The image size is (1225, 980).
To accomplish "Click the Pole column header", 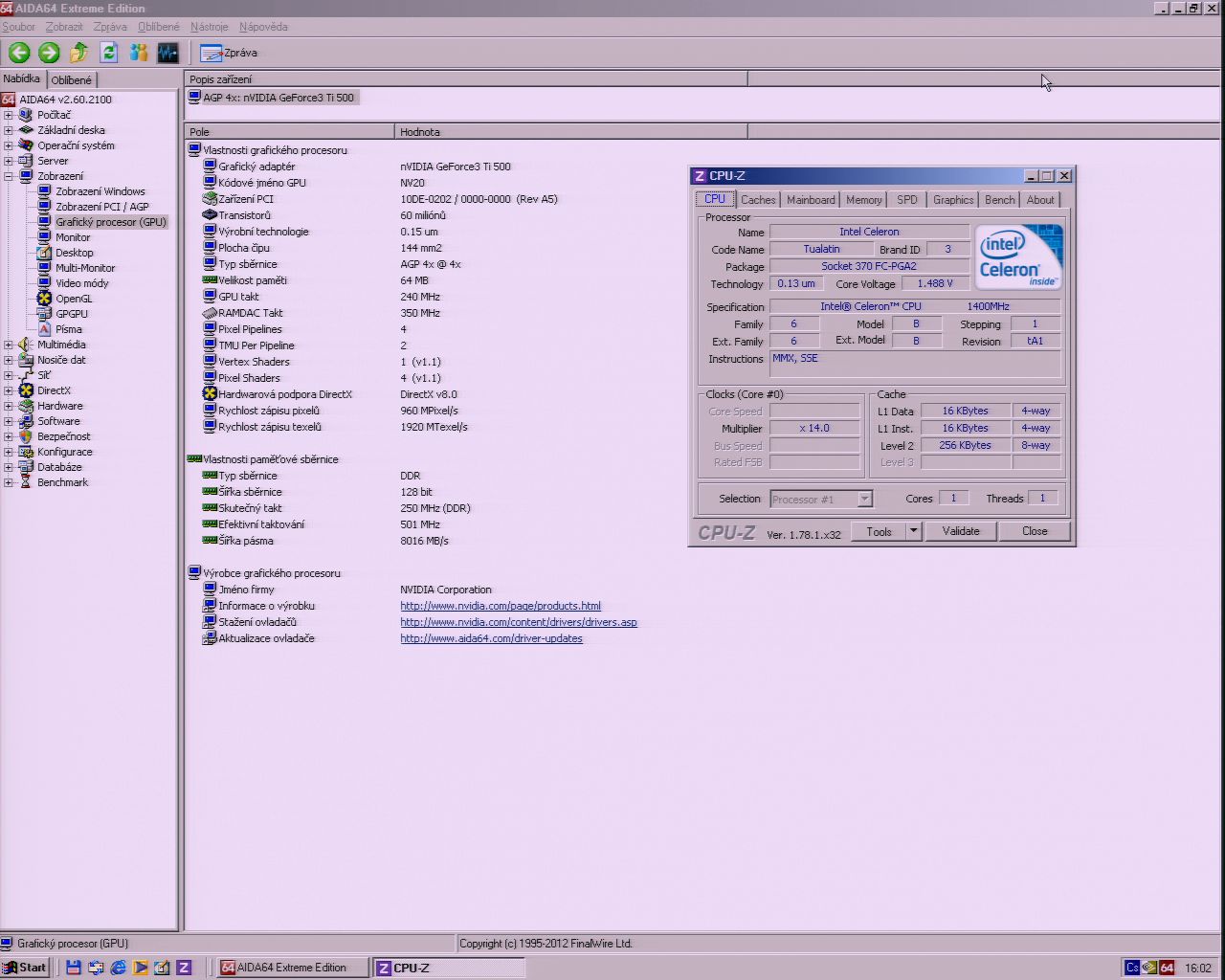I will [289, 132].
